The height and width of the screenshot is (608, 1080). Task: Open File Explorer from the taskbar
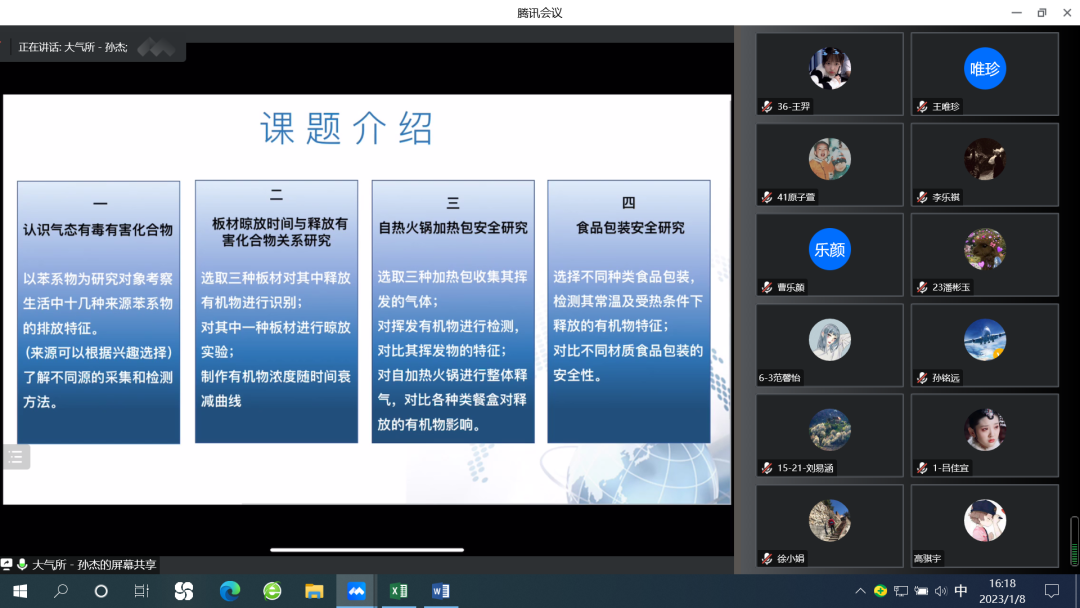[x=315, y=591]
